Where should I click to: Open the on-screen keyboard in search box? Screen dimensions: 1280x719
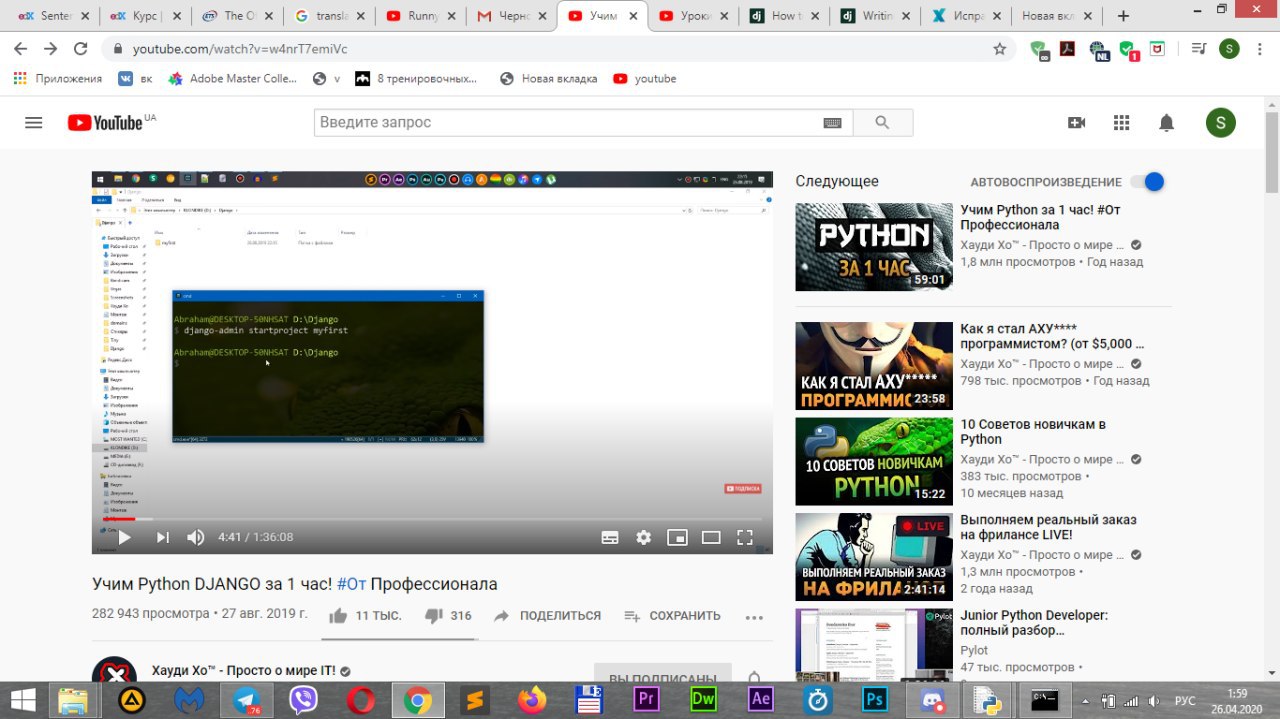coord(832,123)
